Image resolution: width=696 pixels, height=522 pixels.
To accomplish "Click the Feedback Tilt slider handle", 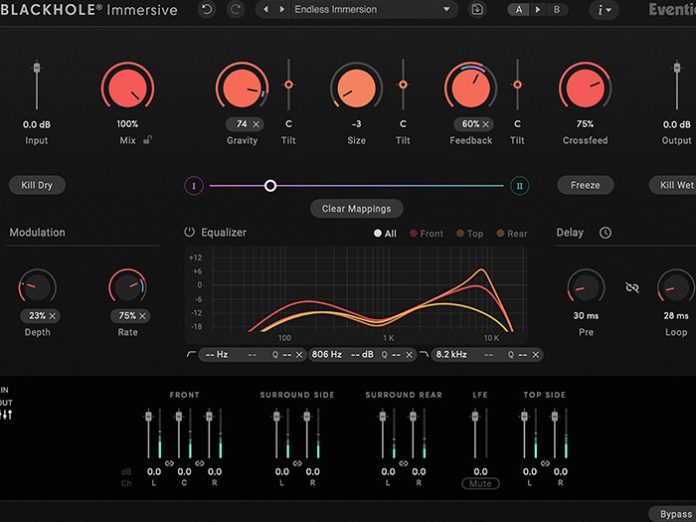I will click(x=518, y=84).
